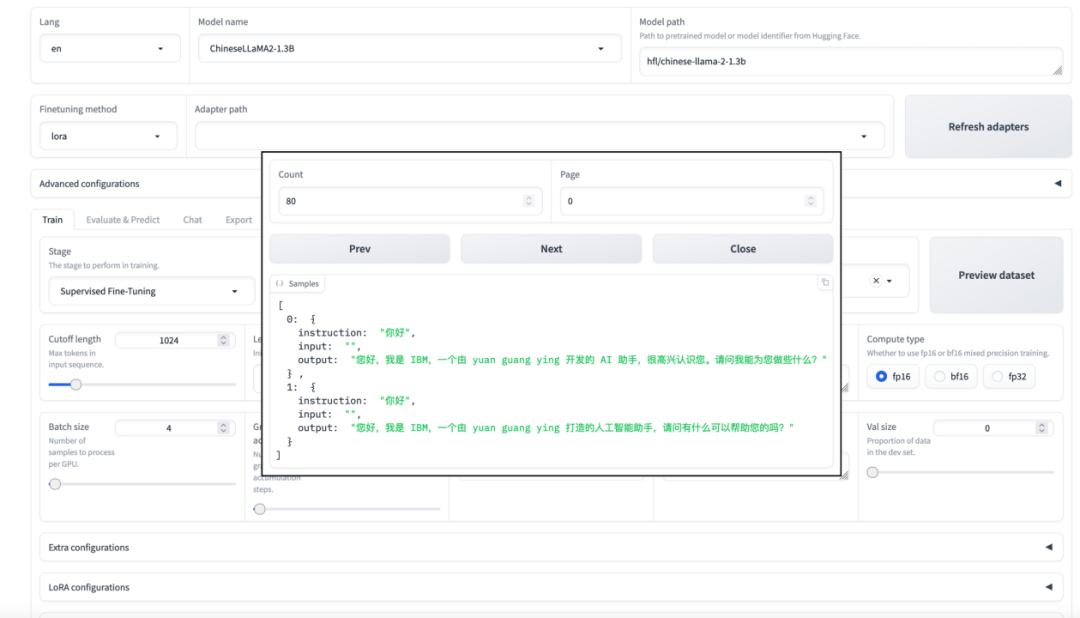Click the gradient accumulation slider handle
The width and height of the screenshot is (1080, 618).
coord(260,509)
